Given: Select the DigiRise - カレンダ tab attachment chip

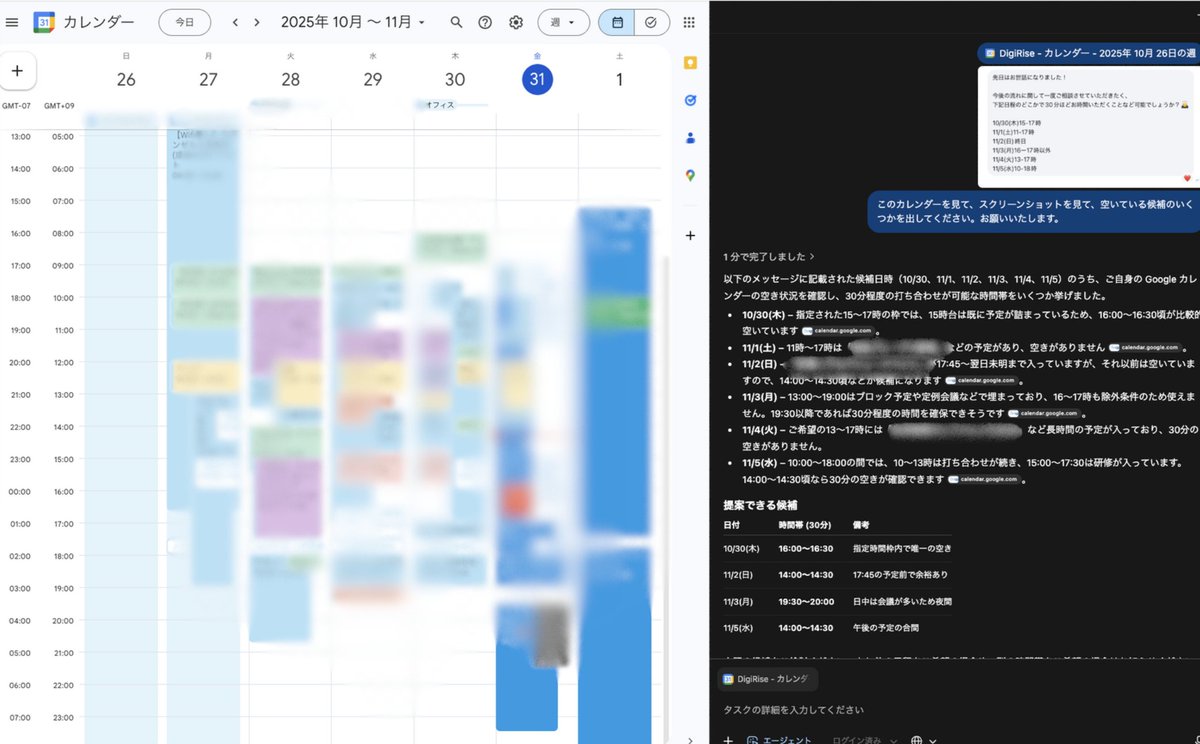Looking at the screenshot, I should (x=768, y=679).
